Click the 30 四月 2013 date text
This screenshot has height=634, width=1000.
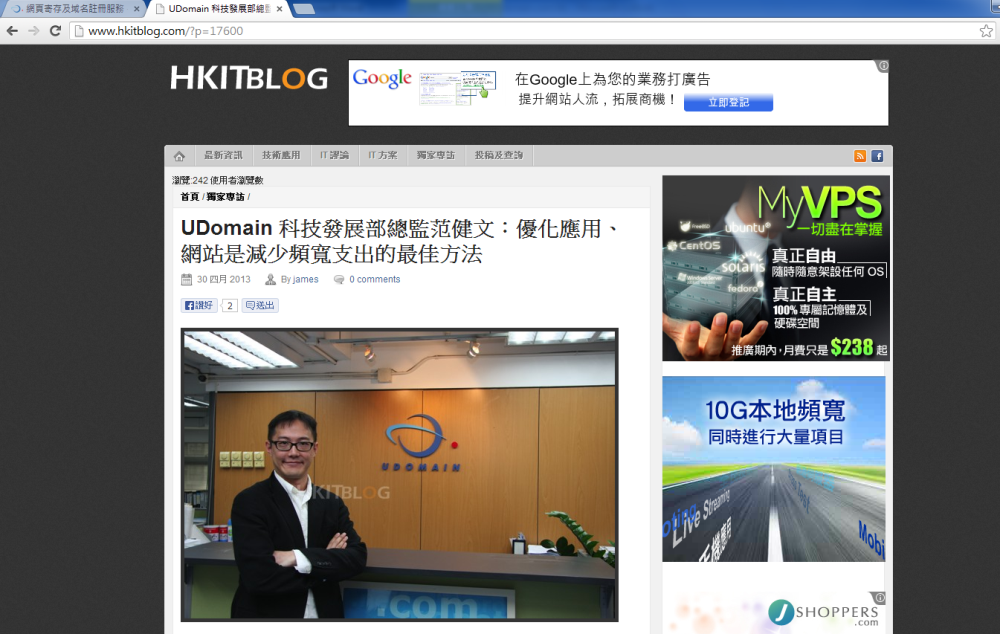tap(224, 279)
